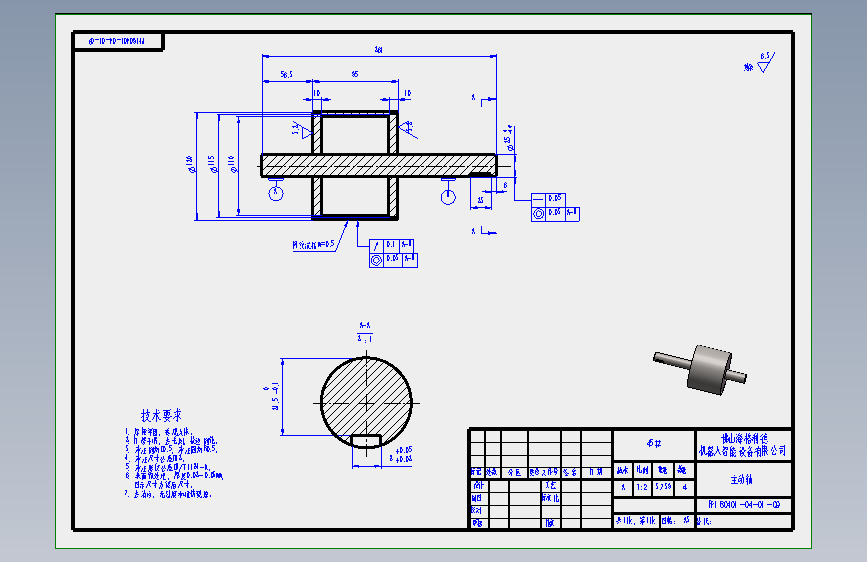This screenshot has width=867, height=562.
Task: Select the 56.5 length dimension
Action: click(286, 74)
